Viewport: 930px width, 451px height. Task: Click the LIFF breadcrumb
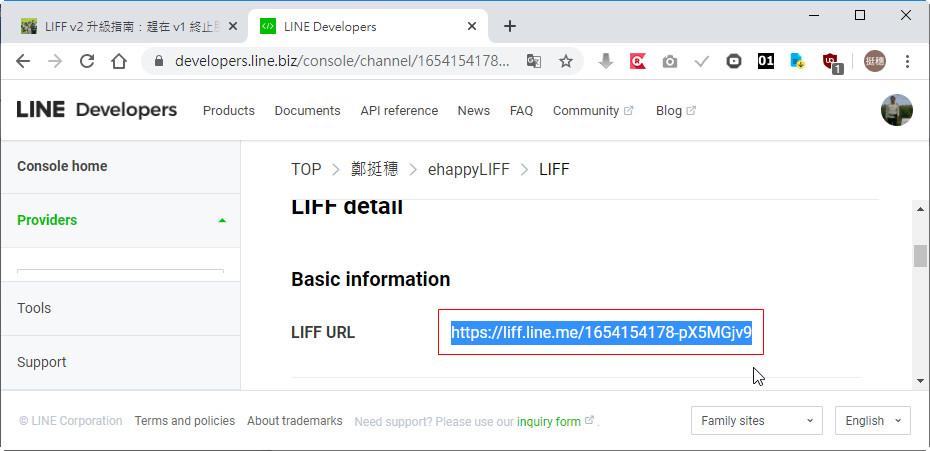554,170
